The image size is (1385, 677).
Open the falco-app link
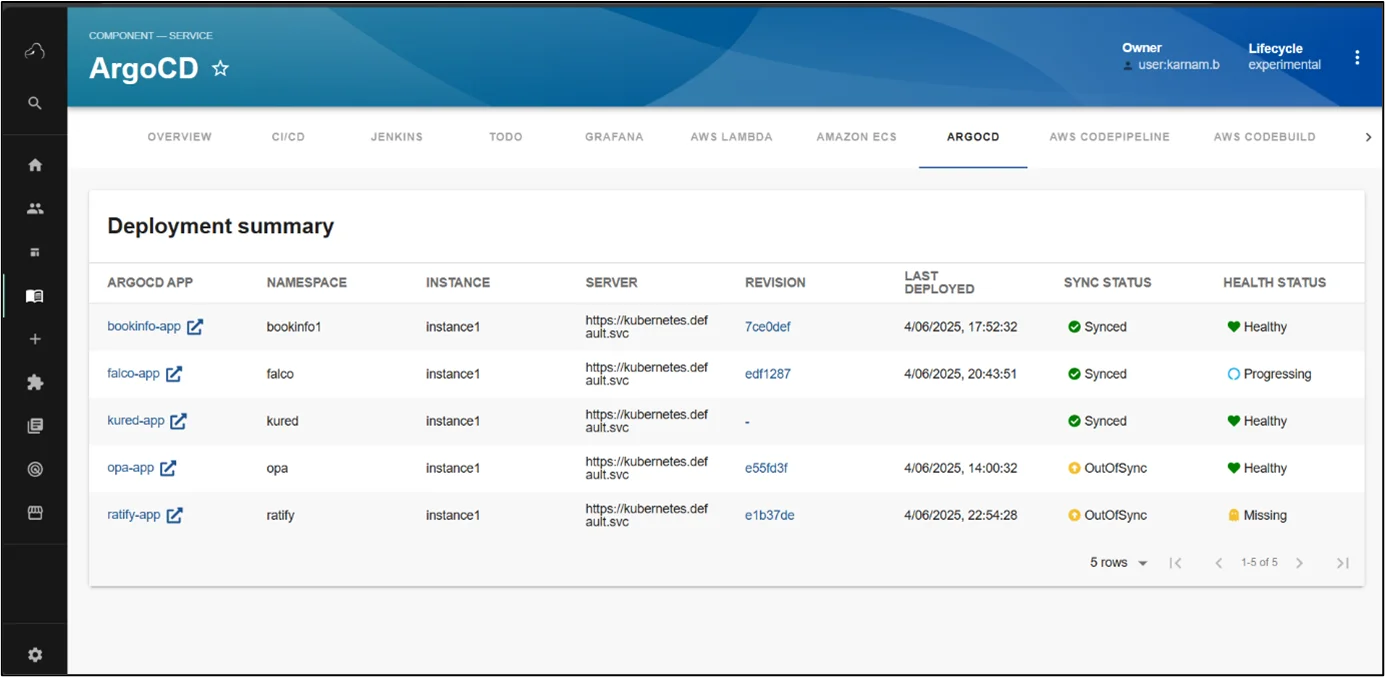133,374
